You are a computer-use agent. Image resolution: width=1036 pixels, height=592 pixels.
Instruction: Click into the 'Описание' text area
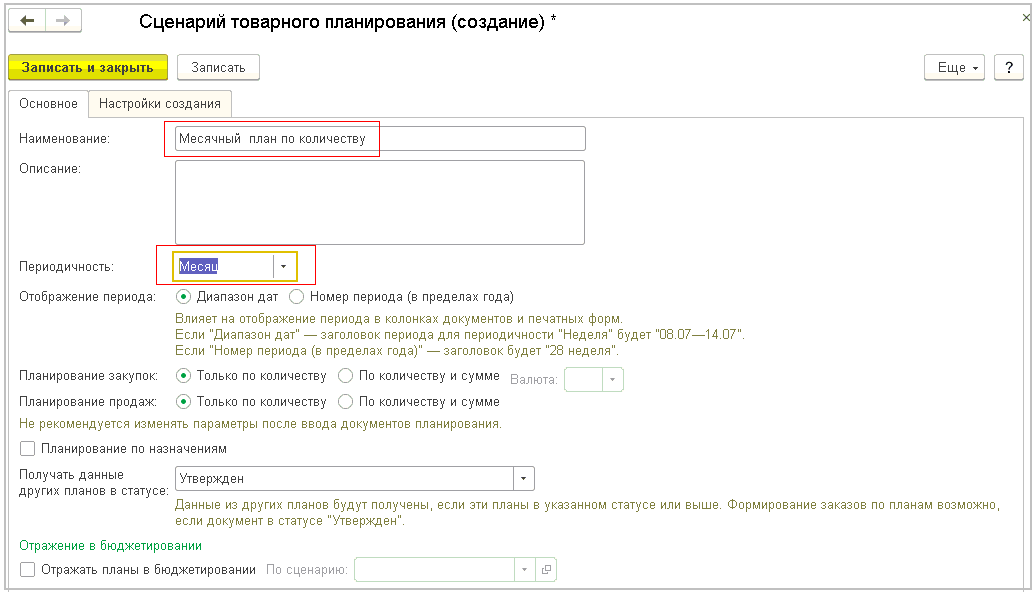[380, 202]
